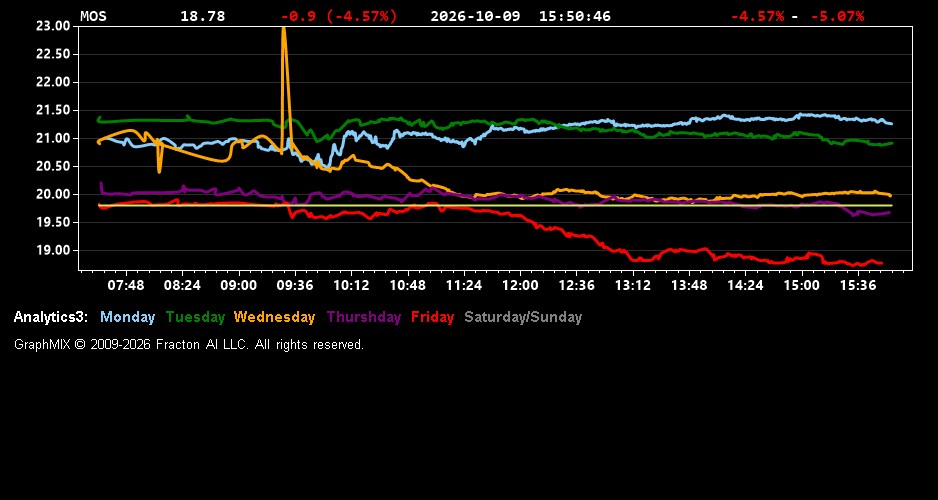The image size is (938, 500).
Task: Click the last price 18.78
Action: click(203, 16)
